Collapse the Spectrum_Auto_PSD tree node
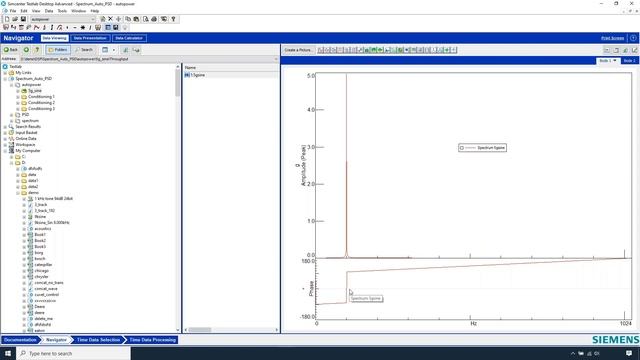The width and height of the screenshot is (640, 360). coord(5,79)
